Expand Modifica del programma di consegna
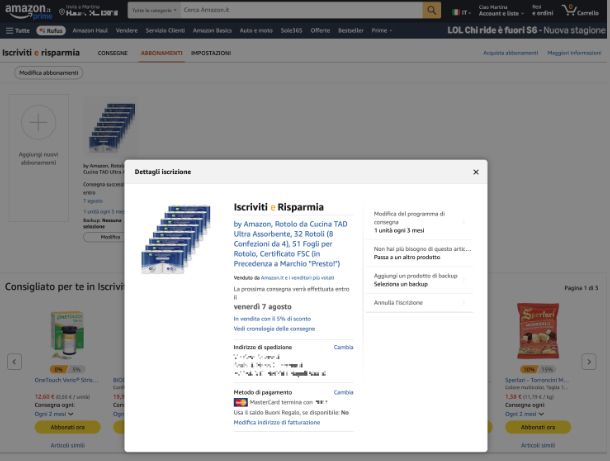610x461 pixels. pyautogui.click(x=420, y=222)
